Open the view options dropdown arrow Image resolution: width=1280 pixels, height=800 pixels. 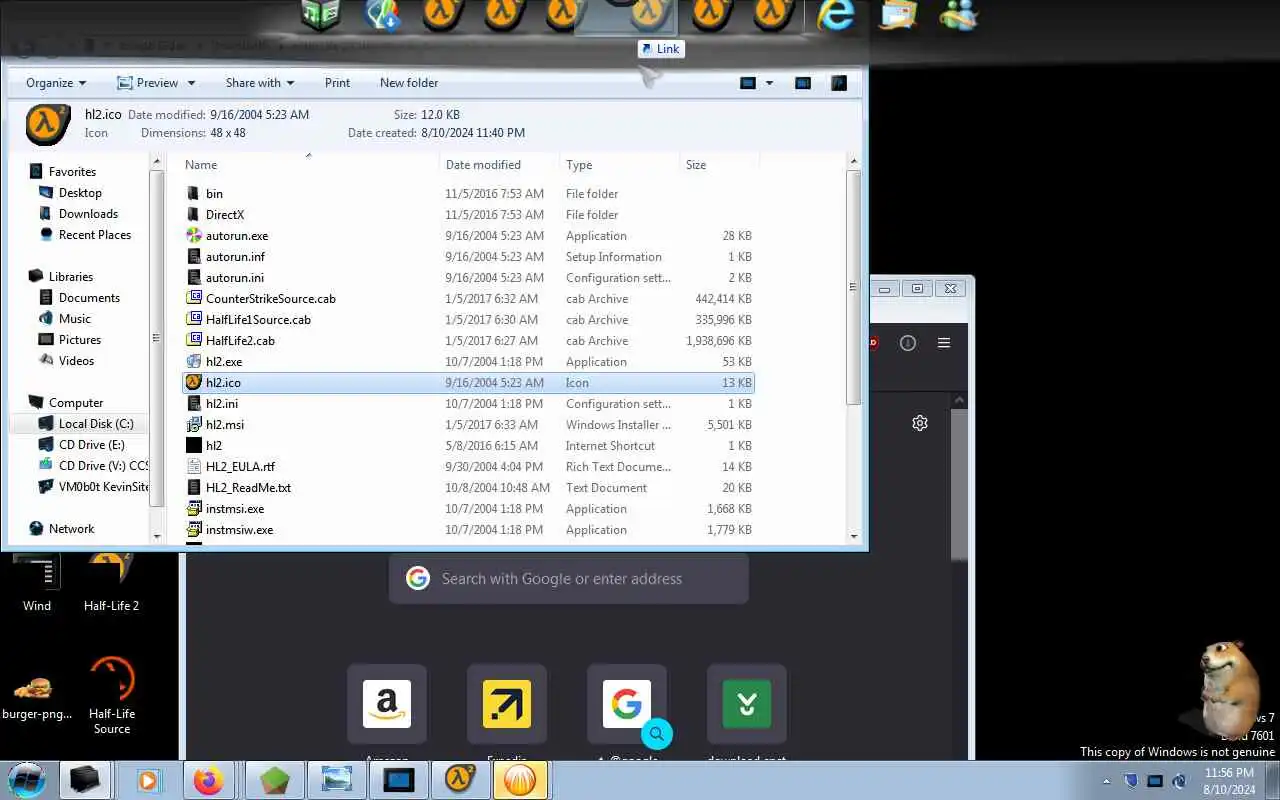click(x=769, y=83)
